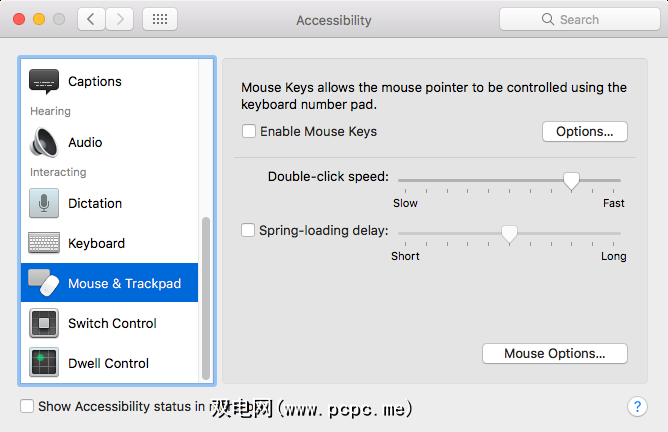Enable Mouse Keys checkbox
The width and height of the screenshot is (668, 432).
[x=249, y=131]
